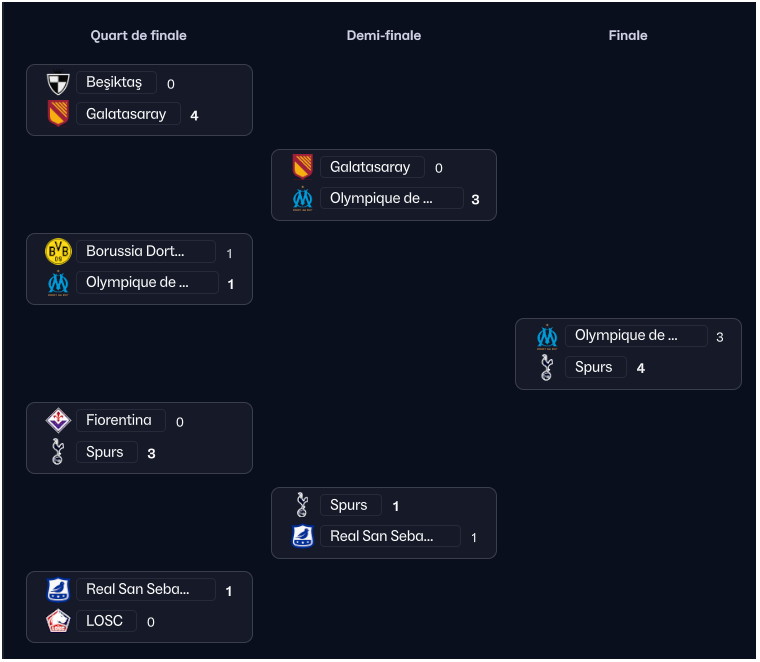This screenshot has width=760, height=662.
Task: Select Spurs name in the final match
Action: click(596, 367)
